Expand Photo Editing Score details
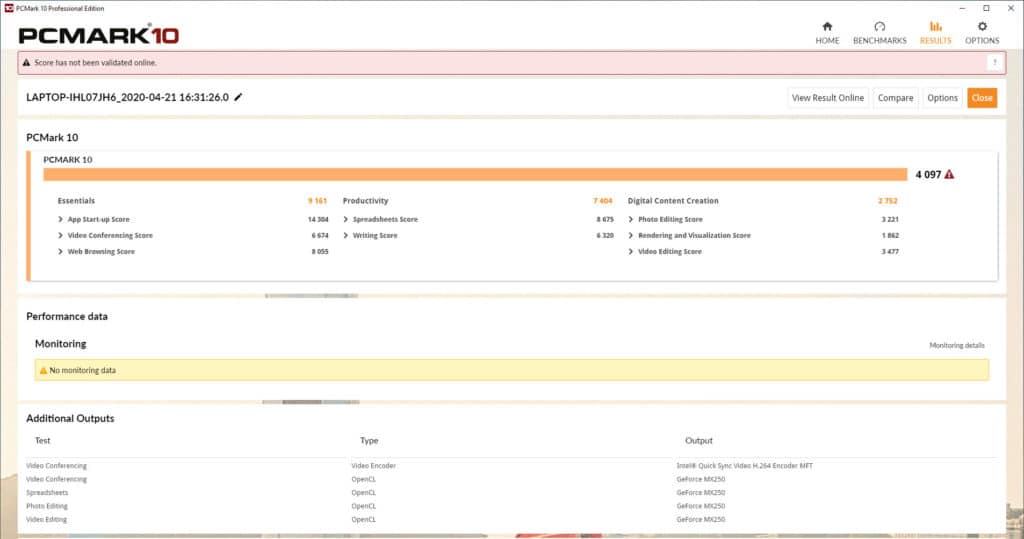This screenshot has height=539, width=1024. (x=630, y=220)
